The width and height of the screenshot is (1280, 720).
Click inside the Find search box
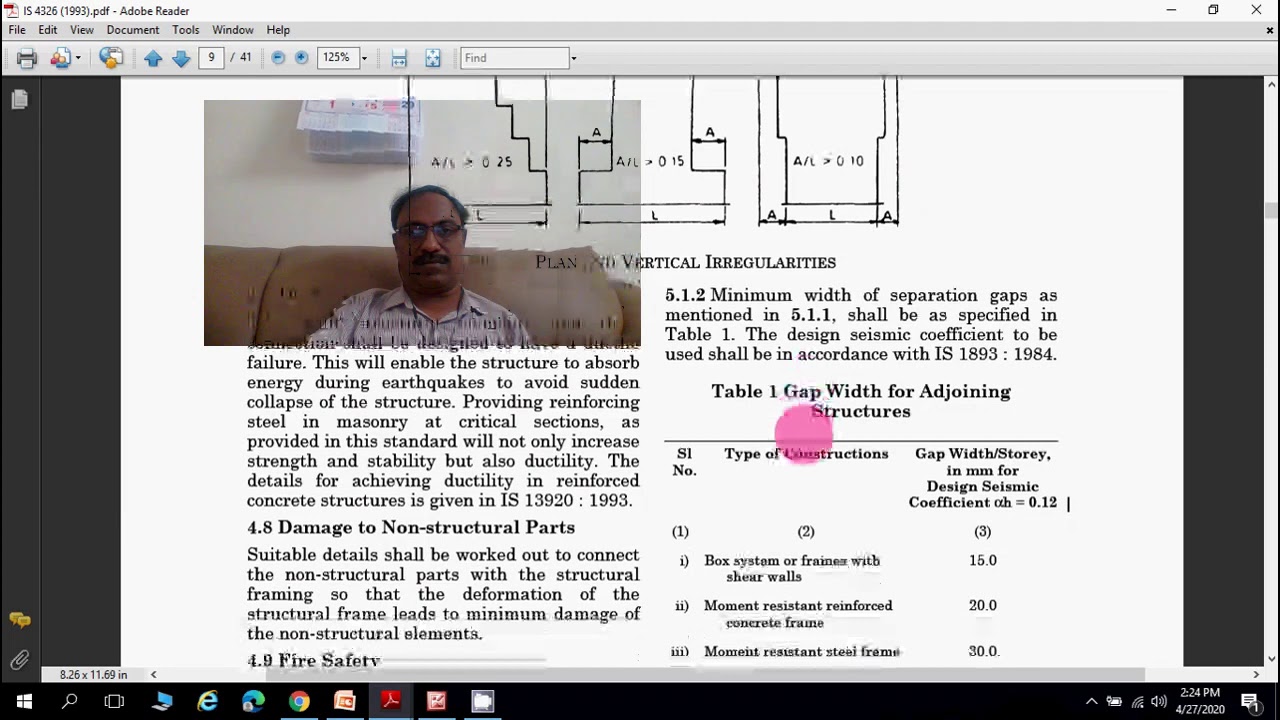(514, 58)
